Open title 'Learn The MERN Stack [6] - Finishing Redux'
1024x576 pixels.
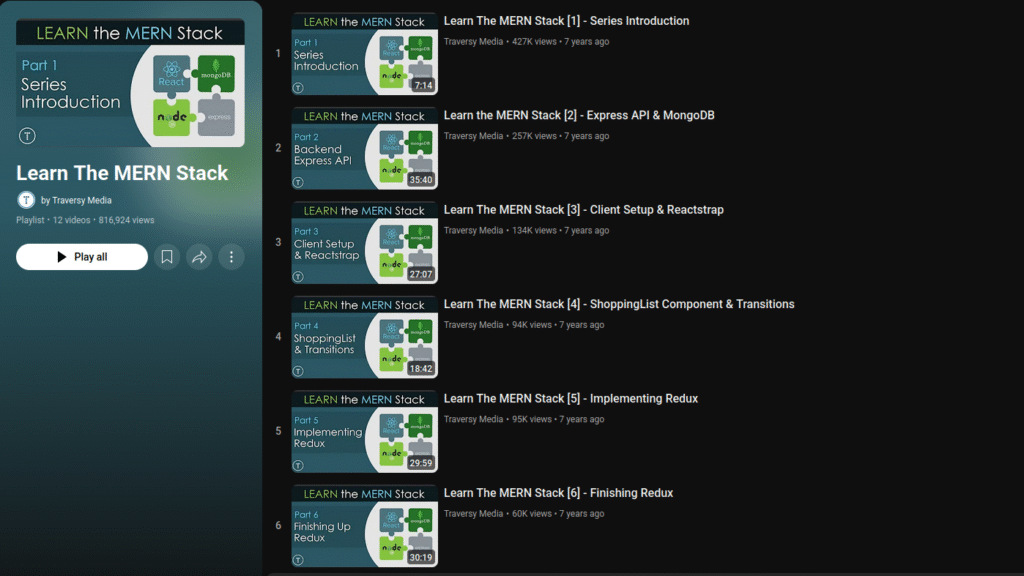pyautogui.click(x=558, y=493)
